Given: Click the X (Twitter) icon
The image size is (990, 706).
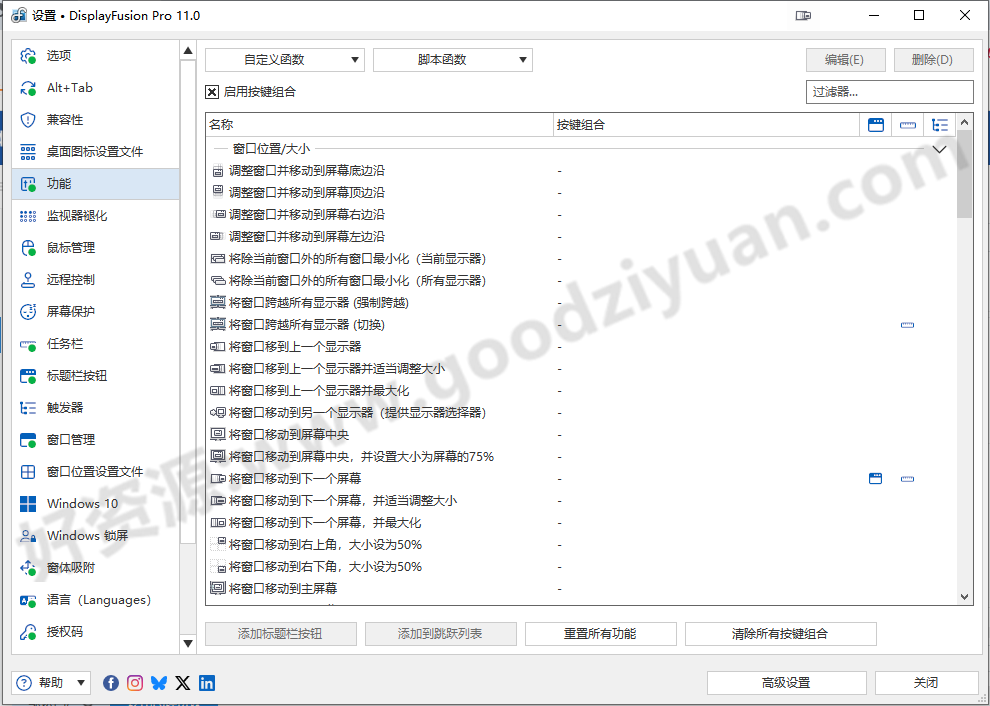Looking at the screenshot, I should (183, 682).
